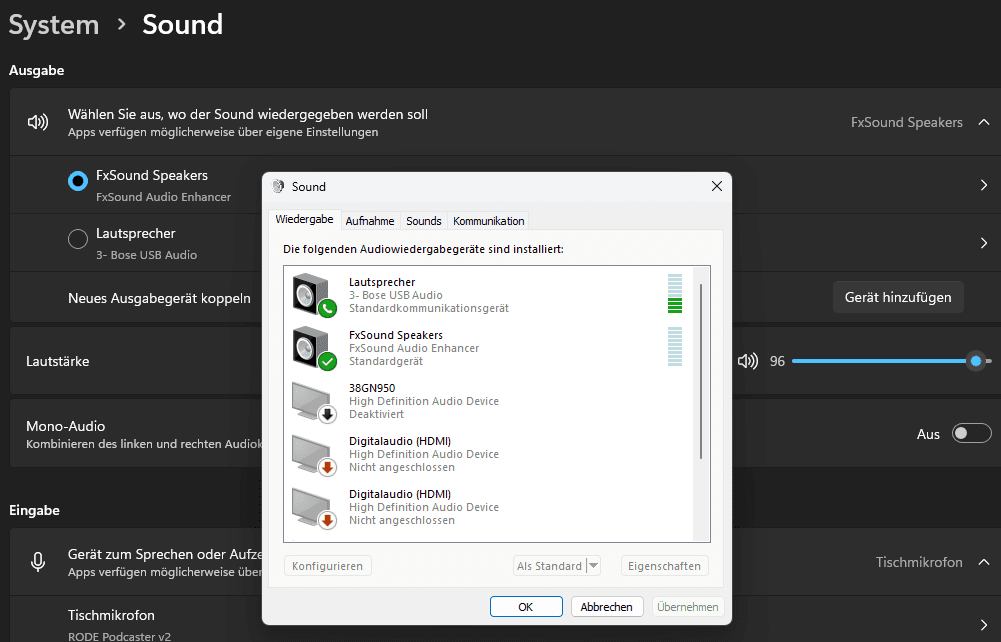Toggle the Mono-Audio switch
The image size is (1001, 642).
click(971, 433)
